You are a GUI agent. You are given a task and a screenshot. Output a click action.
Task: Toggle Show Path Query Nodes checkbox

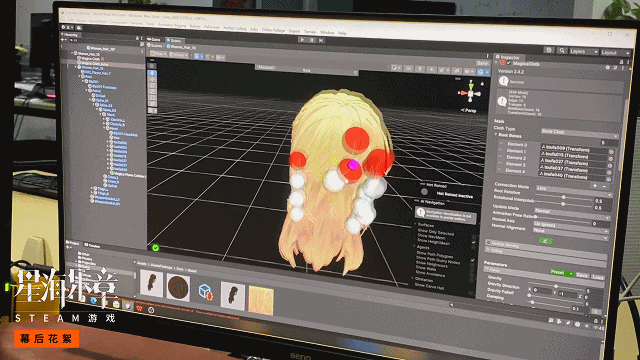(x=472, y=260)
